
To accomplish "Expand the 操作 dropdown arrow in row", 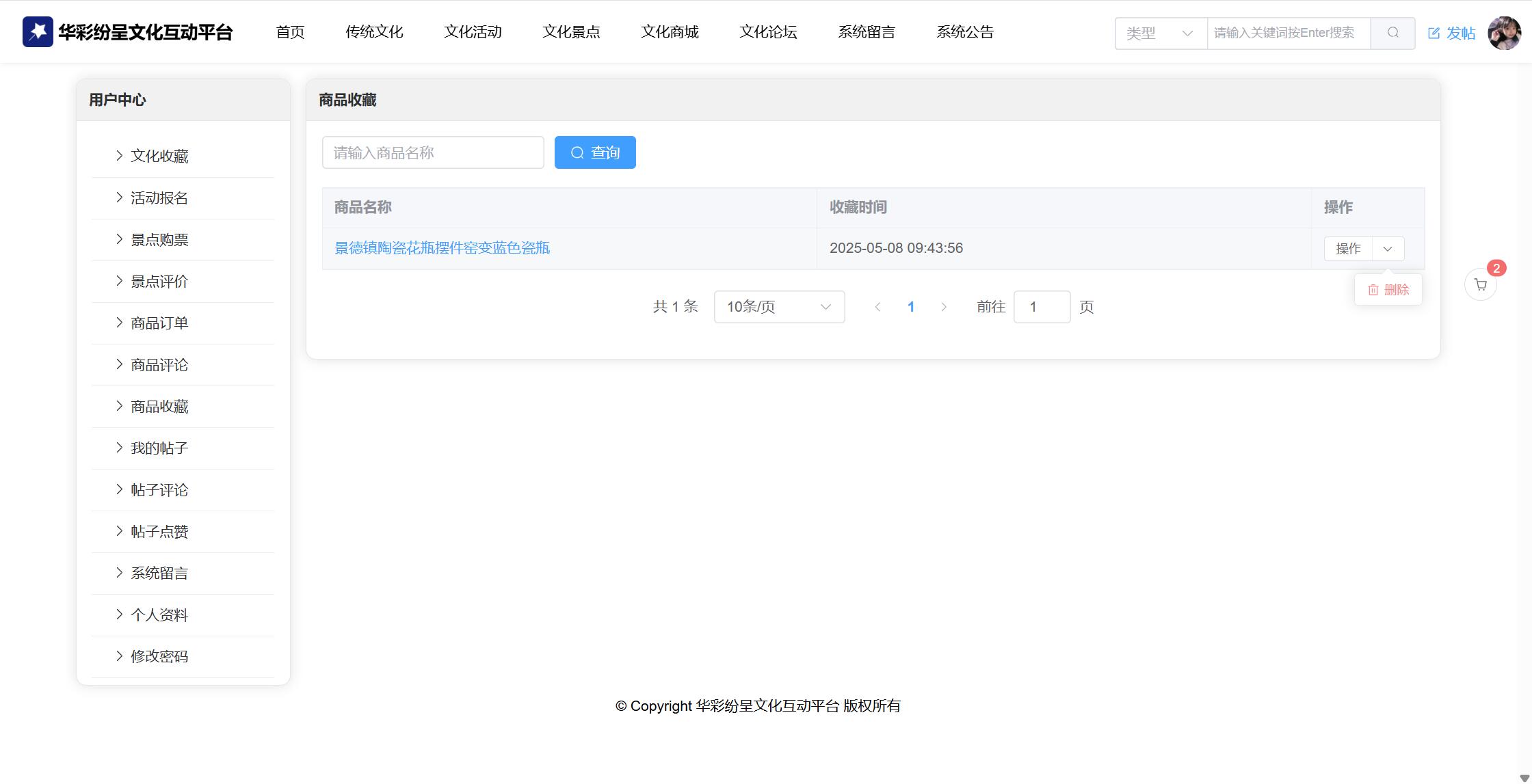I will tap(1388, 249).
